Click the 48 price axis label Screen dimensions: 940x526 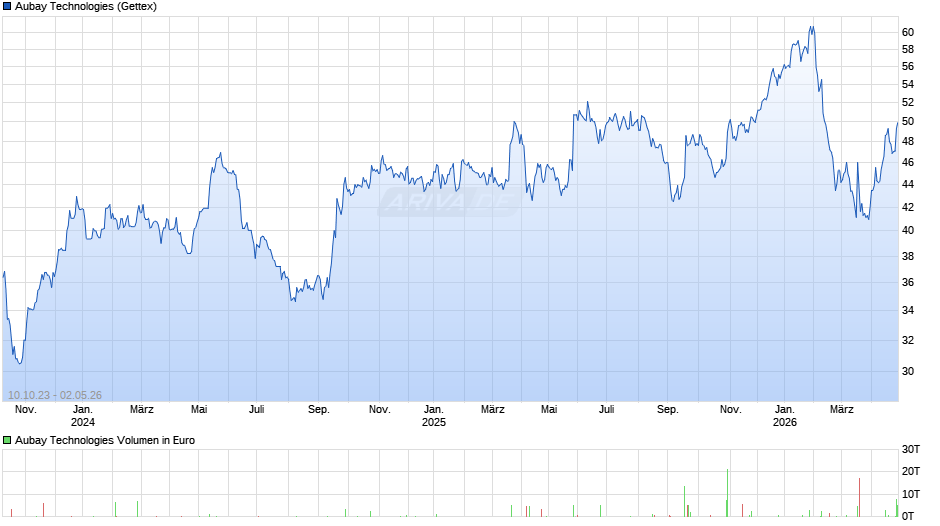[x=908, y=142]
